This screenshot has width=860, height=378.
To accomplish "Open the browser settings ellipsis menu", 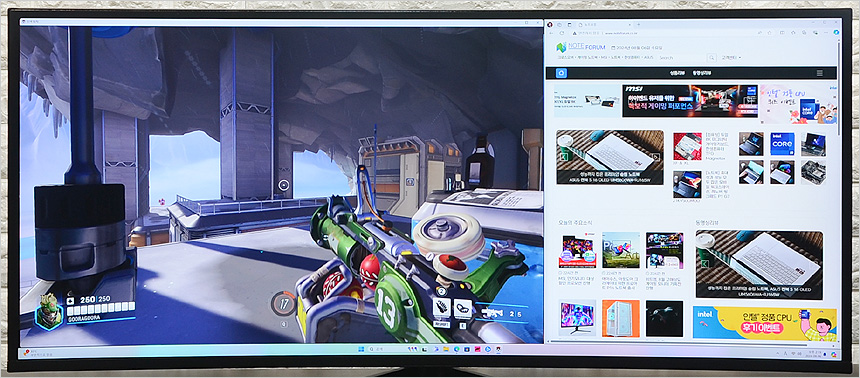I will (x=826, y=33).
